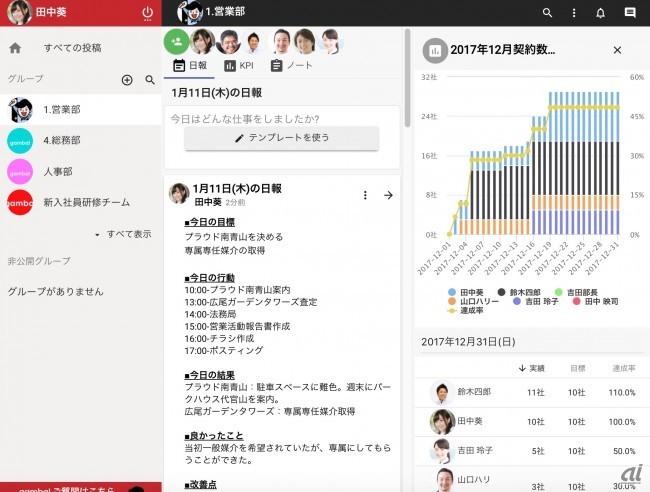650x492 pixels.
Task: Toggle 田中 映司 legend entry
Action: coord(596,301)
